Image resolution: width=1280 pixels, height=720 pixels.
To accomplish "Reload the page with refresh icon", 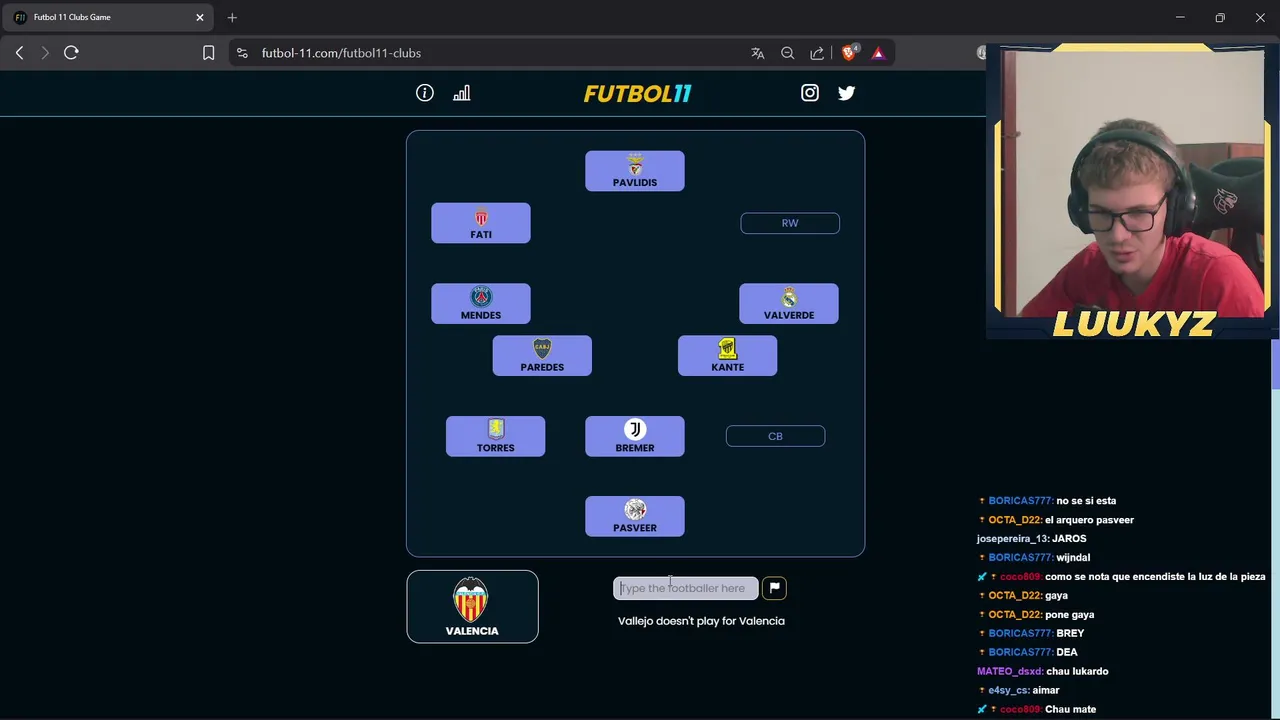I will tap(71, 53).
